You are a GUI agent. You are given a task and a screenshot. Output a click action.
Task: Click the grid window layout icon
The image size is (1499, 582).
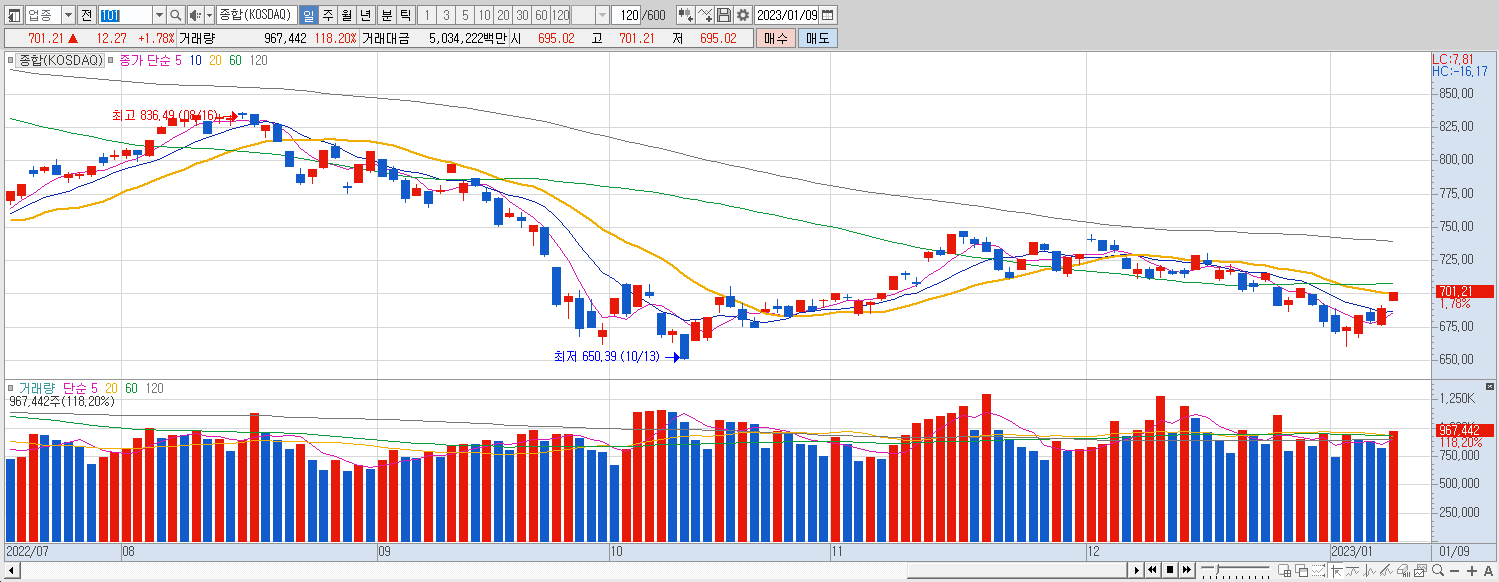[1284, 571]
